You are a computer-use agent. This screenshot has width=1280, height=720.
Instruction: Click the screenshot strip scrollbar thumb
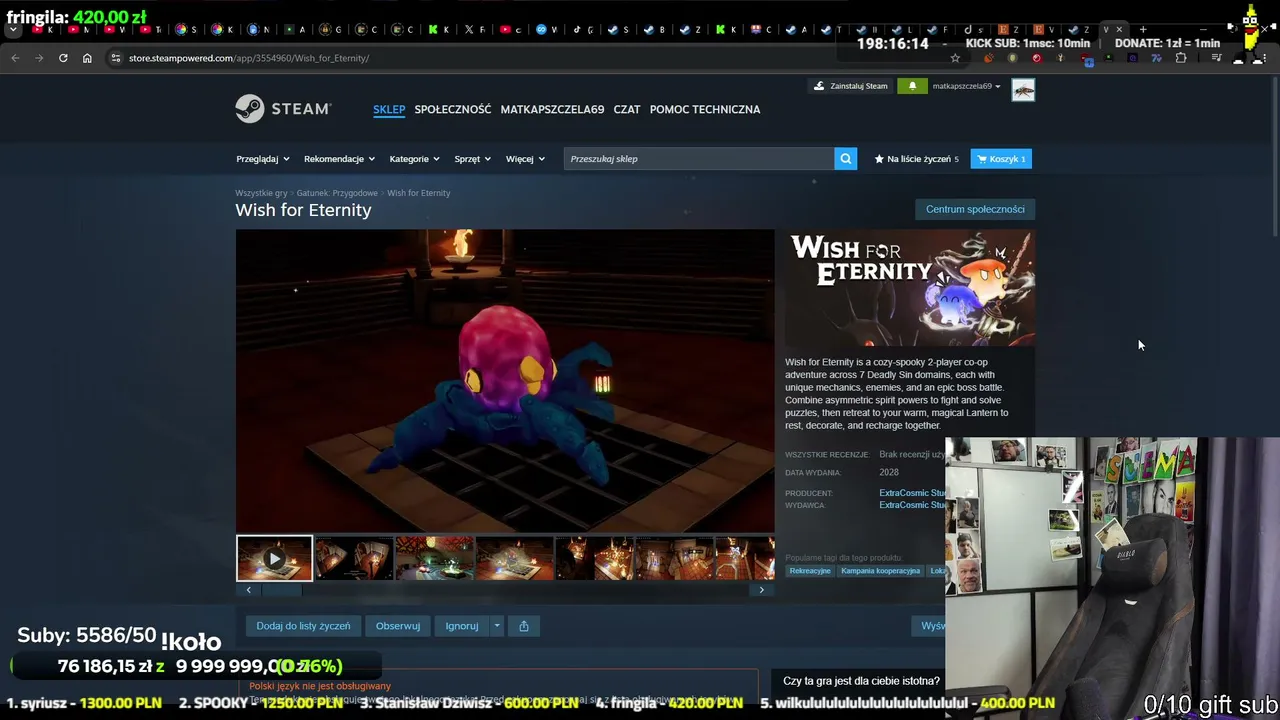[281, 590]
